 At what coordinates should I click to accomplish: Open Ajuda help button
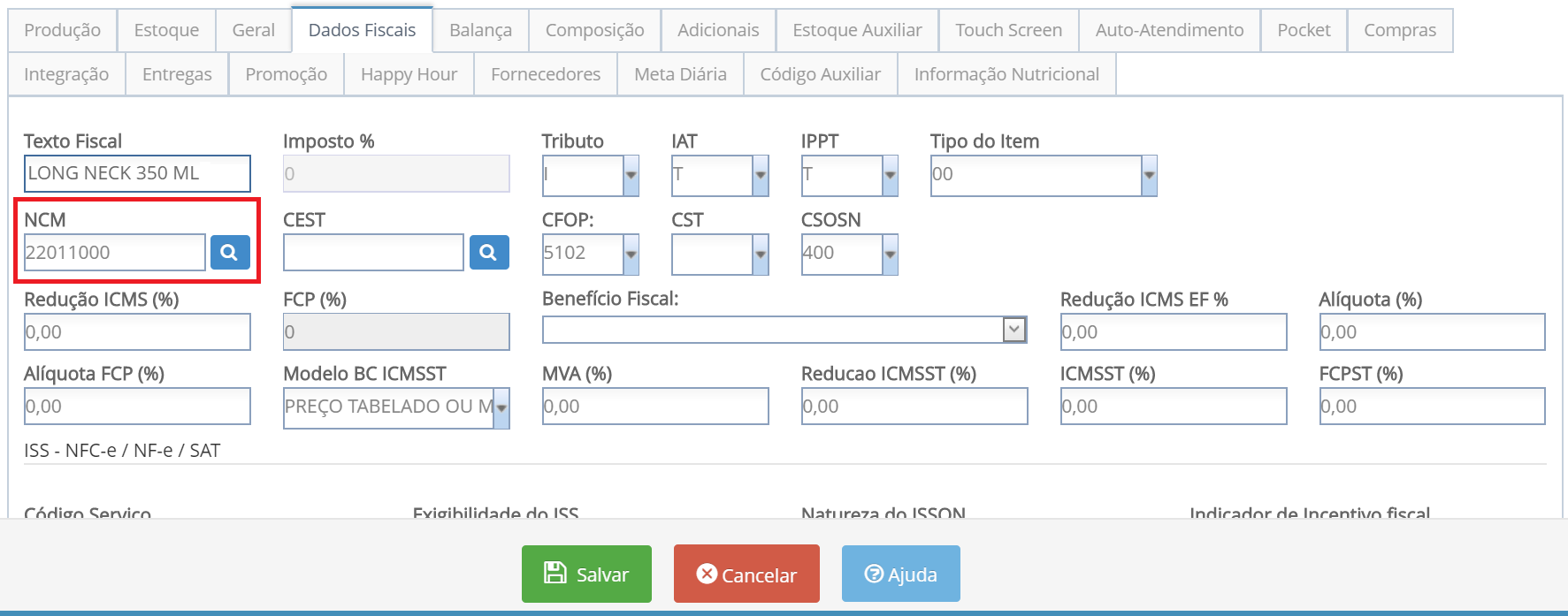pyautogui.click(x=900, y=574)
